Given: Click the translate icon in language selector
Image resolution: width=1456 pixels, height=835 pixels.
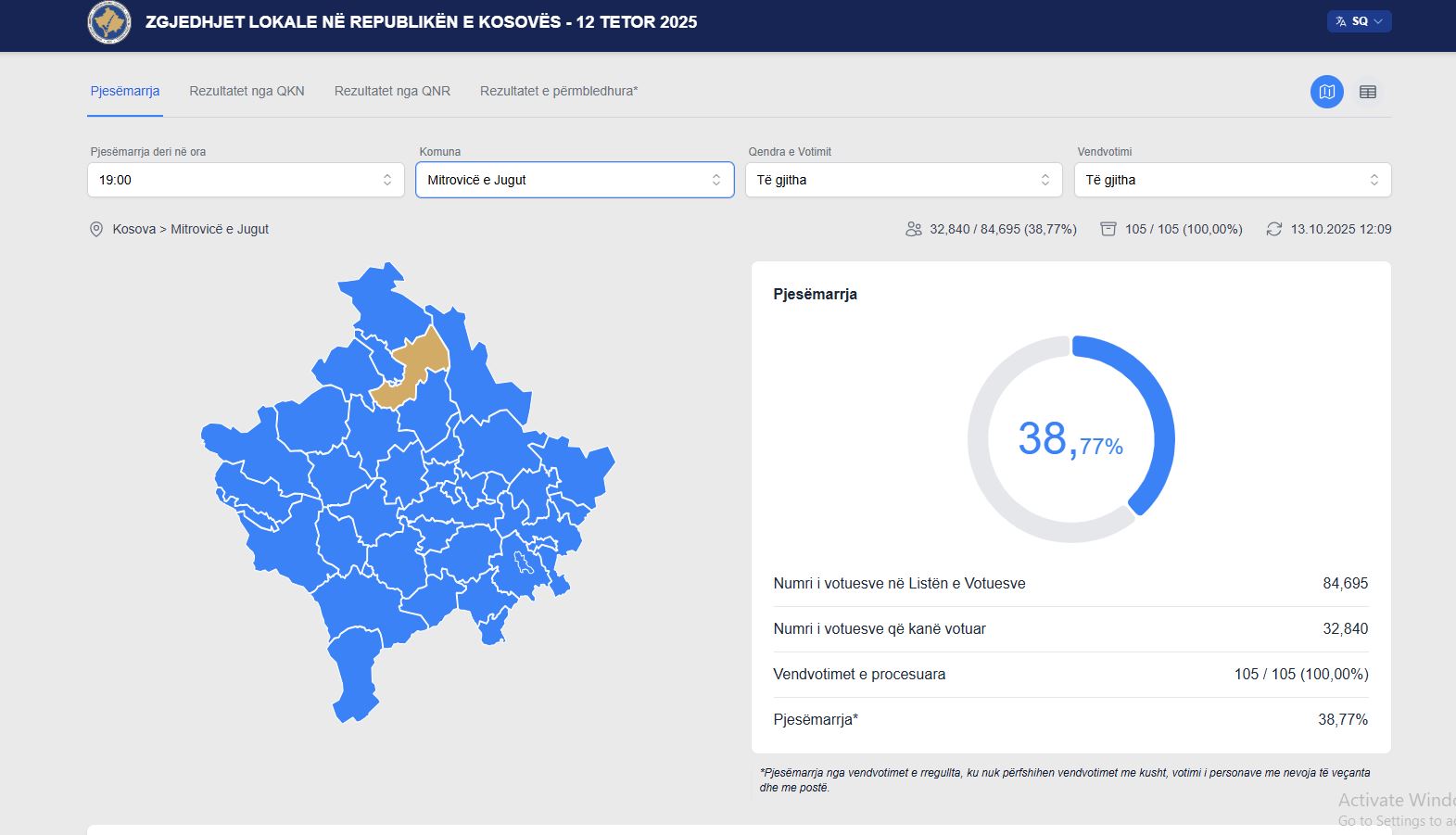Looking at the screenshot, I should 1340,21.
